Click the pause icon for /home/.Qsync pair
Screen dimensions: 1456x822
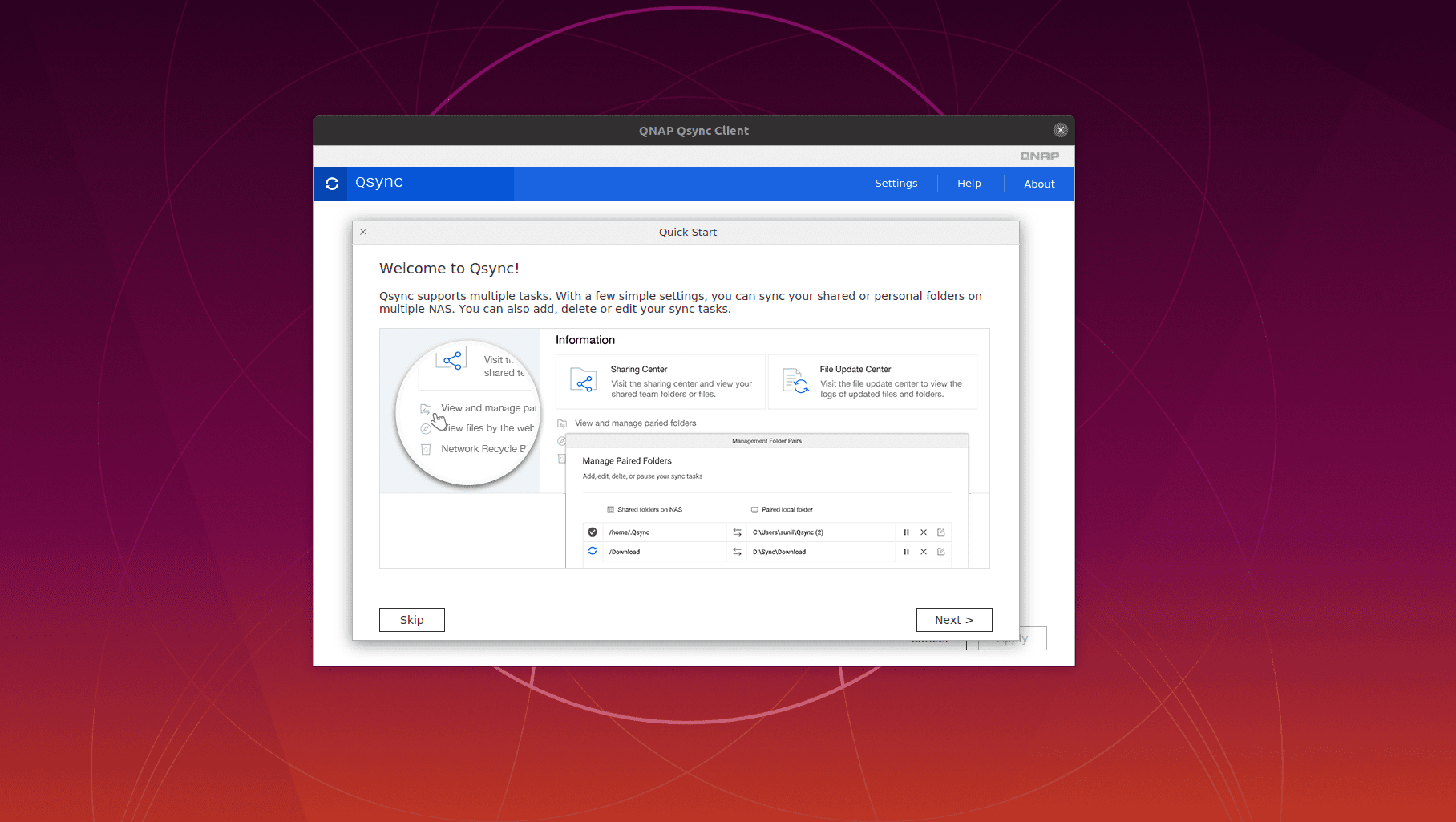pos(907,532)
